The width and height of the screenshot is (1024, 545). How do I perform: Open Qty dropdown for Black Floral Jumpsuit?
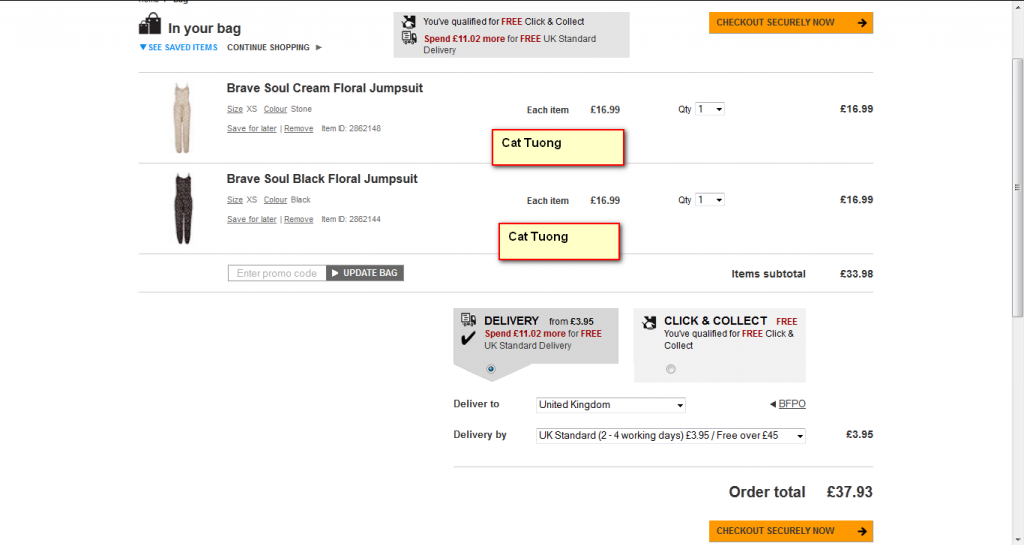pos(710,200)
